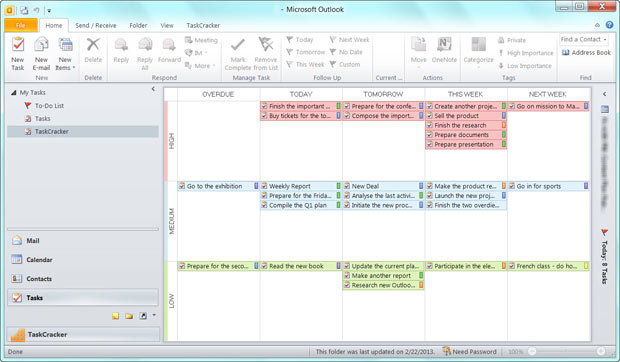Click the Delete icon in ribbon

click(93, 44)
